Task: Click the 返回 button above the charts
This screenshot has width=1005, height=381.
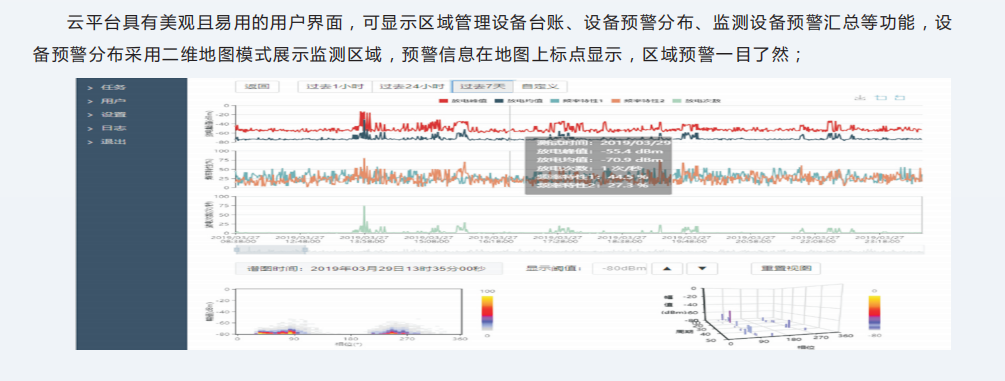Action: click(x=257, y=87)
